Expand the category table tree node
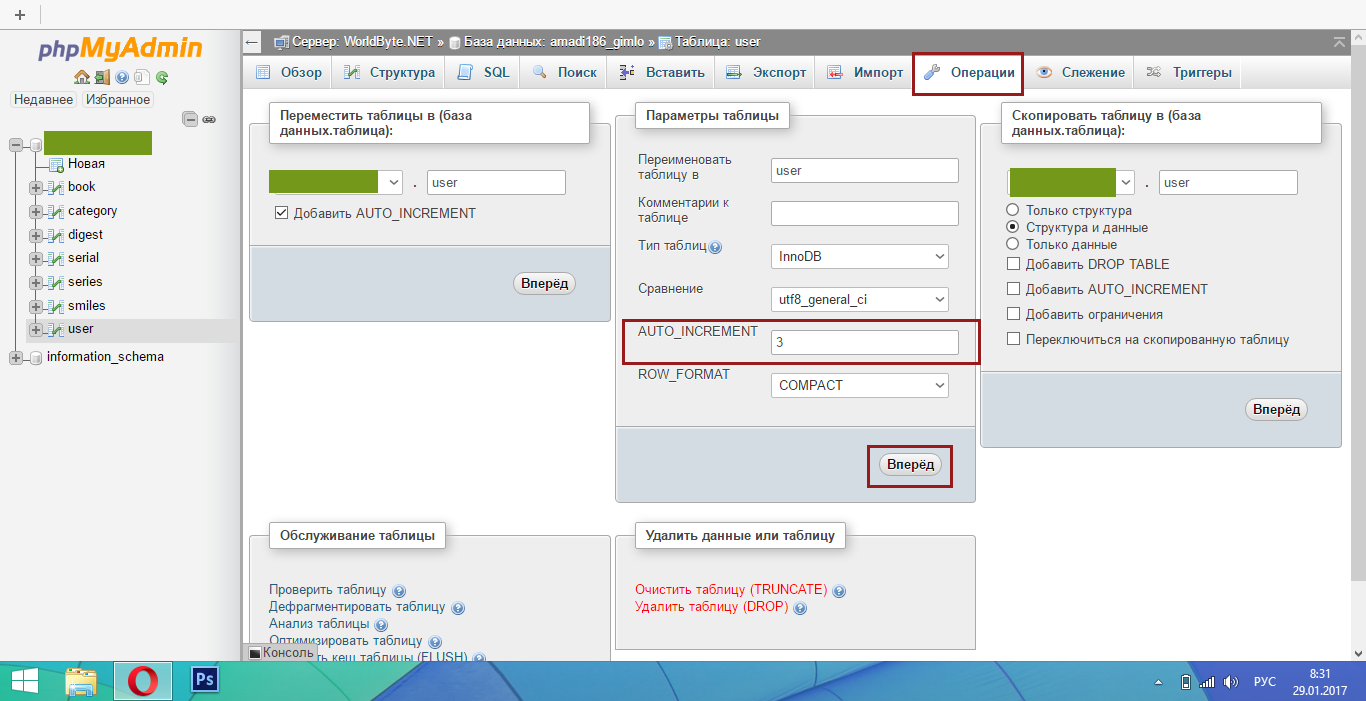1366x701 pixels. (x=36, y=211)
